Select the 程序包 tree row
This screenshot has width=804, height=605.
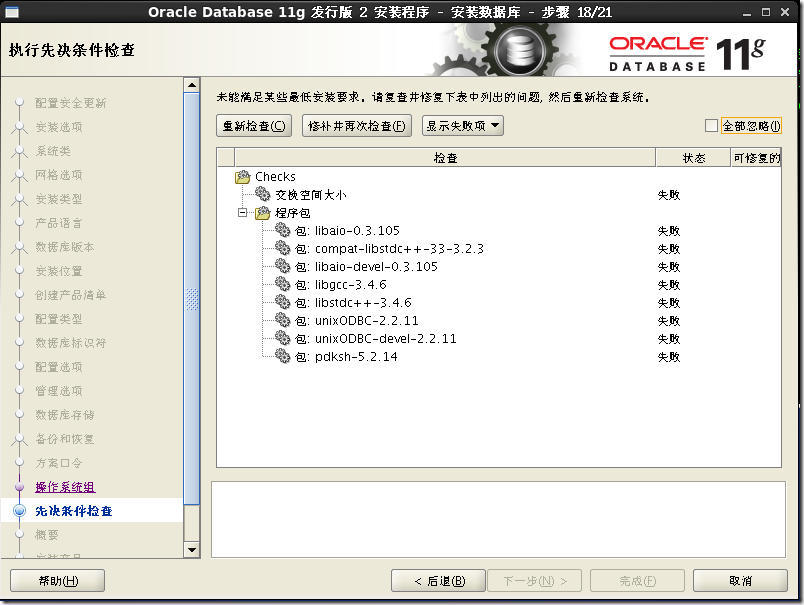(499, 213)
